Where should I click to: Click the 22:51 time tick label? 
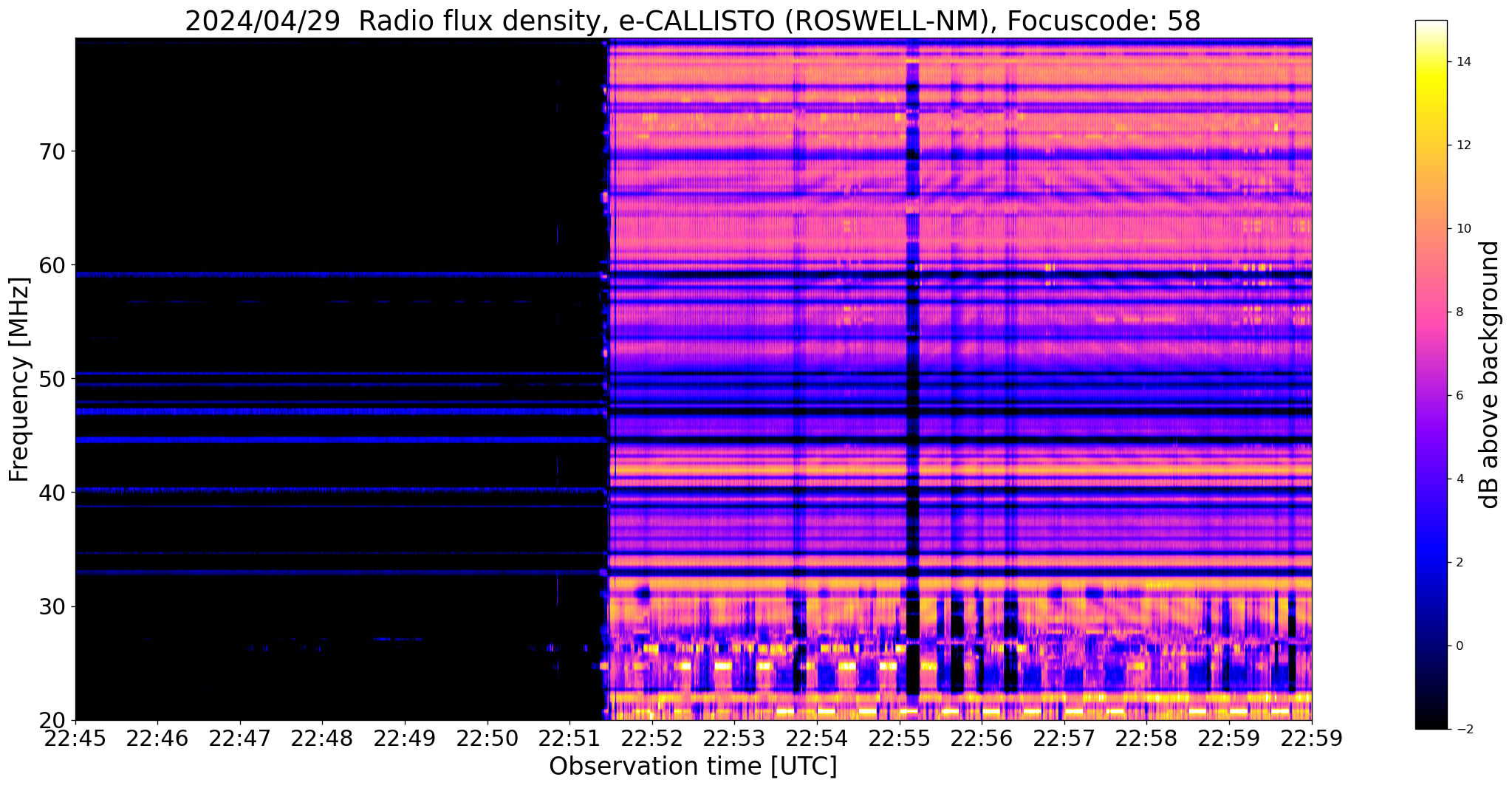coord(569,737)
